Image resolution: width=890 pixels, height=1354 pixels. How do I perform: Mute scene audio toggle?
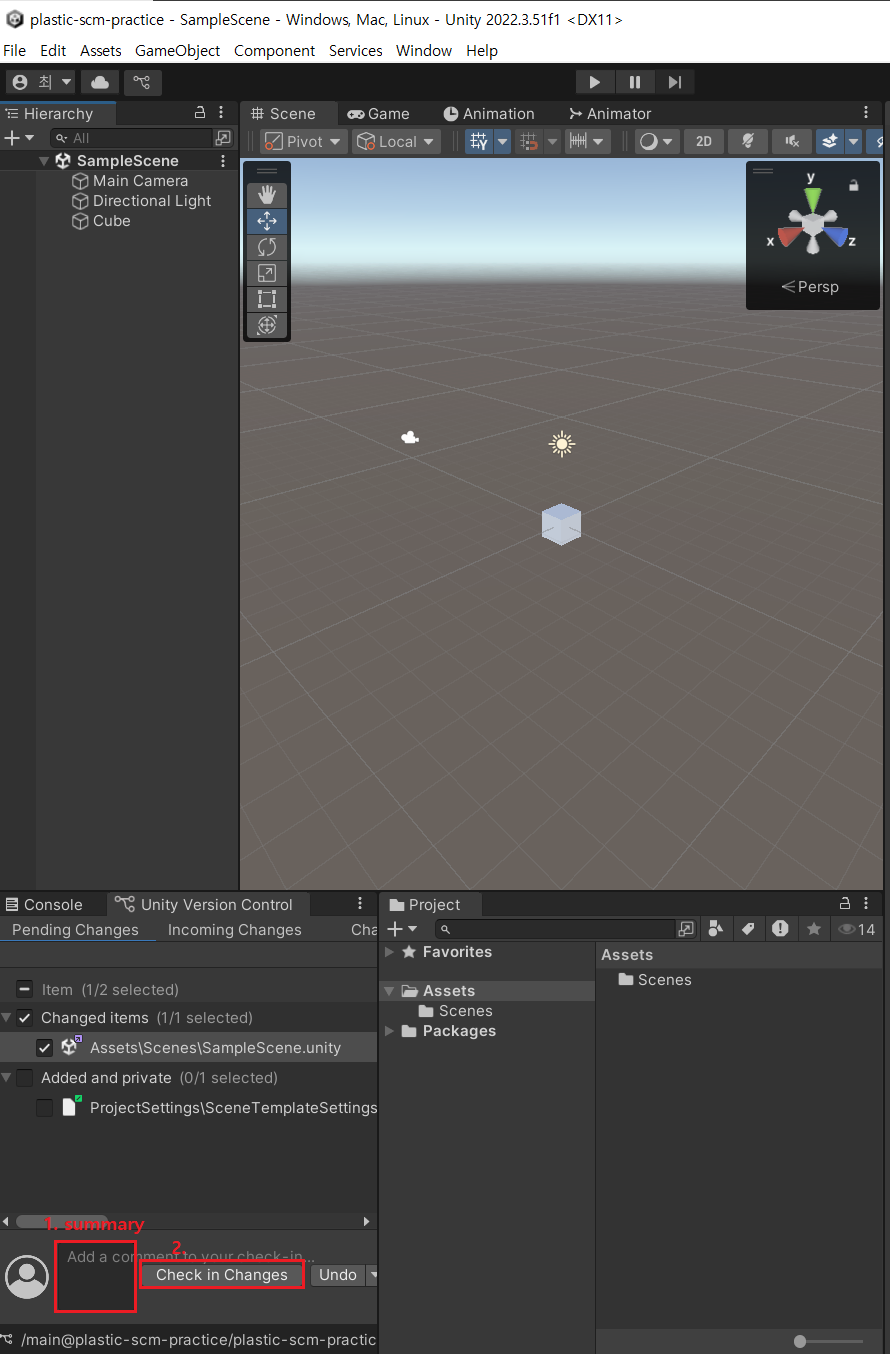tap(791, 141)
